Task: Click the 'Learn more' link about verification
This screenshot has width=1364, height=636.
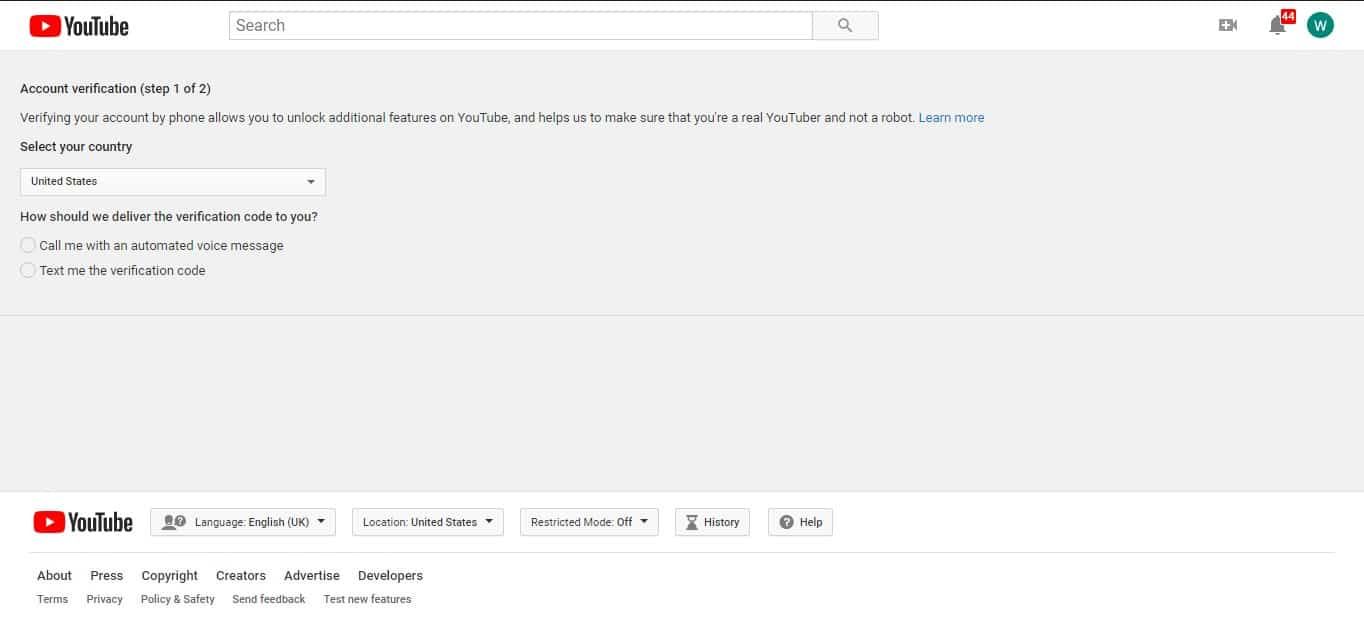Action: pyautogui.click(x=951, y=117)
